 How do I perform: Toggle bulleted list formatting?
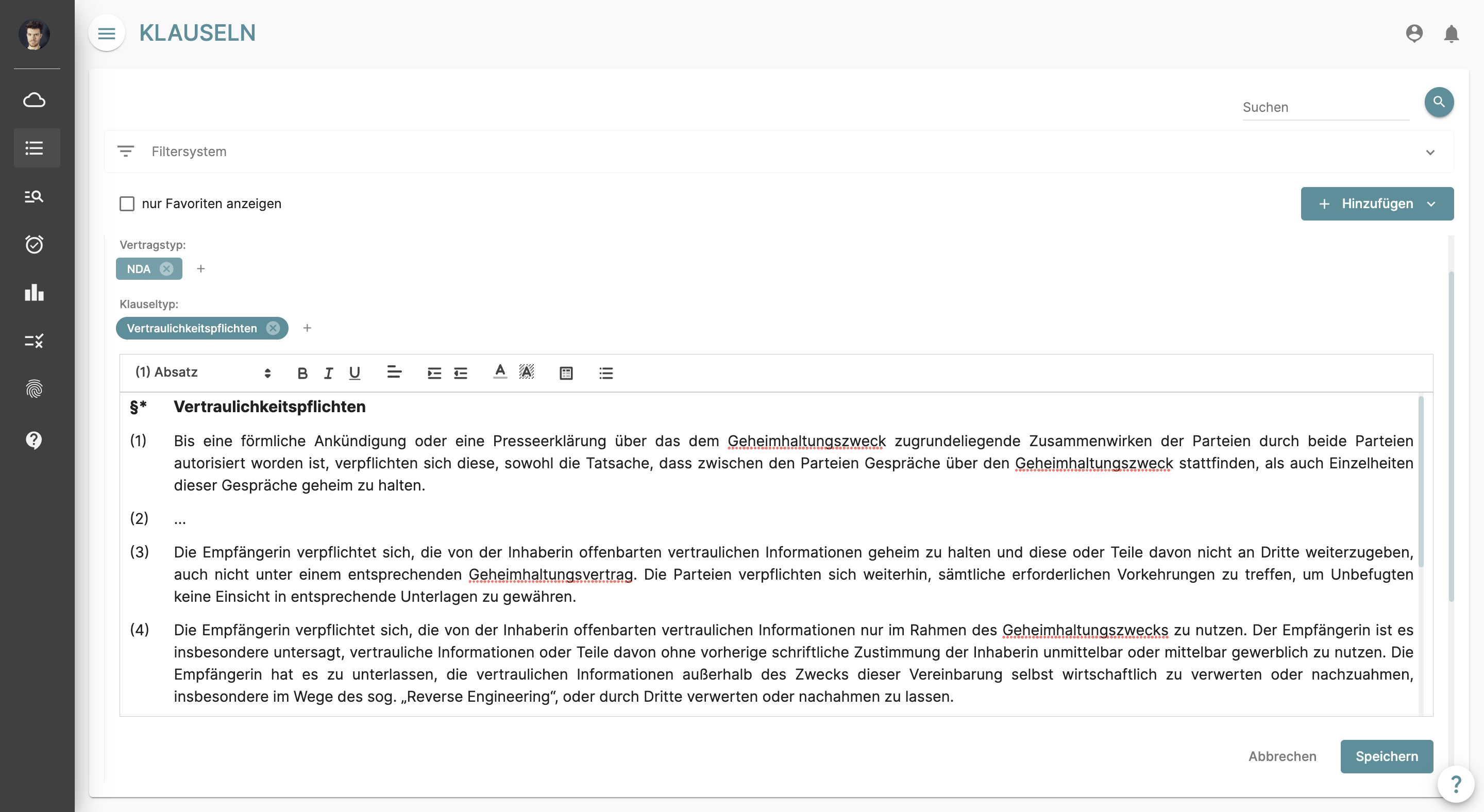click(606, 373)
